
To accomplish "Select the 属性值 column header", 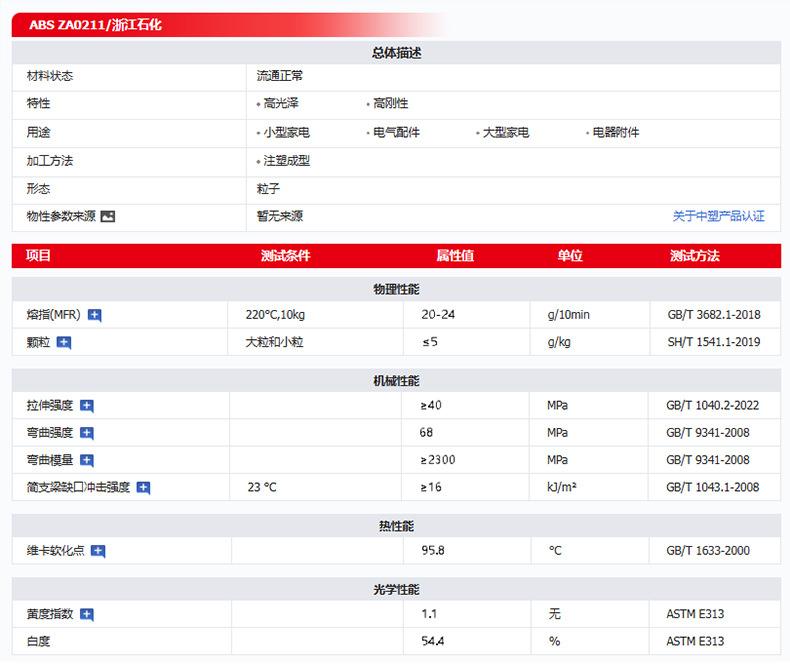I will [455, 256].
